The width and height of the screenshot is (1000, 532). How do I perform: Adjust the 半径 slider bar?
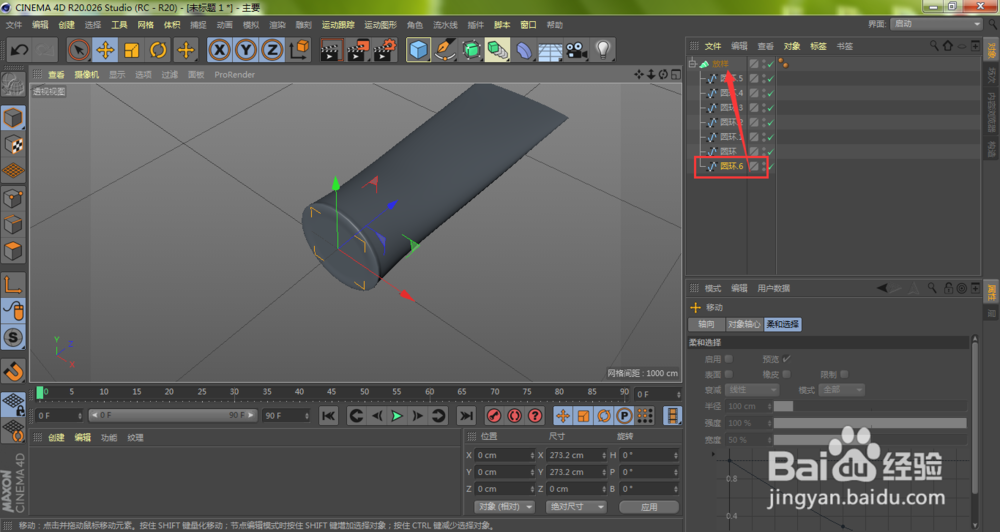pyautogui.click(x=870, y=406)
